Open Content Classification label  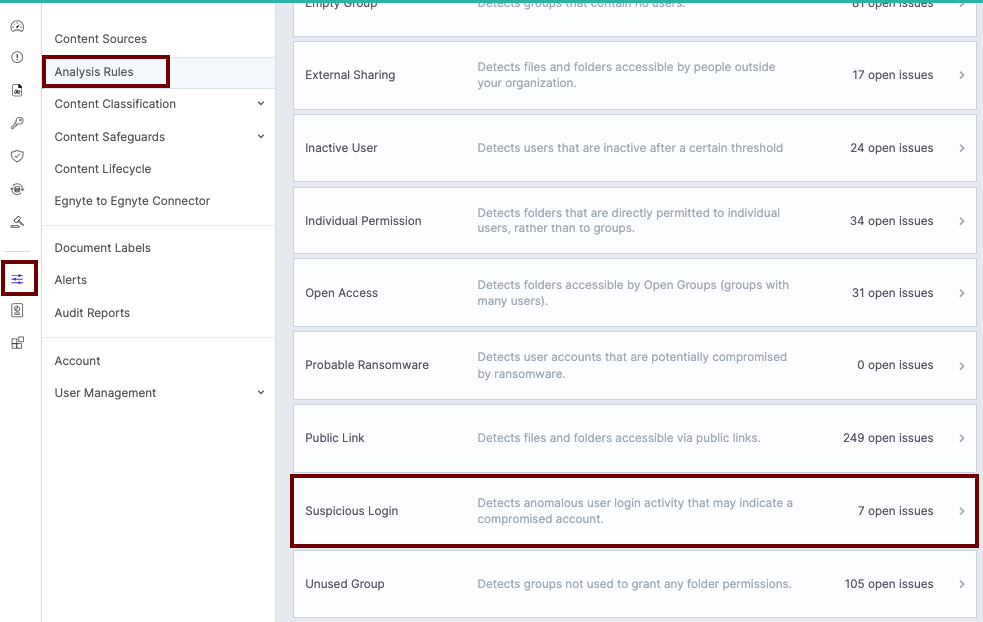point(115,103)
